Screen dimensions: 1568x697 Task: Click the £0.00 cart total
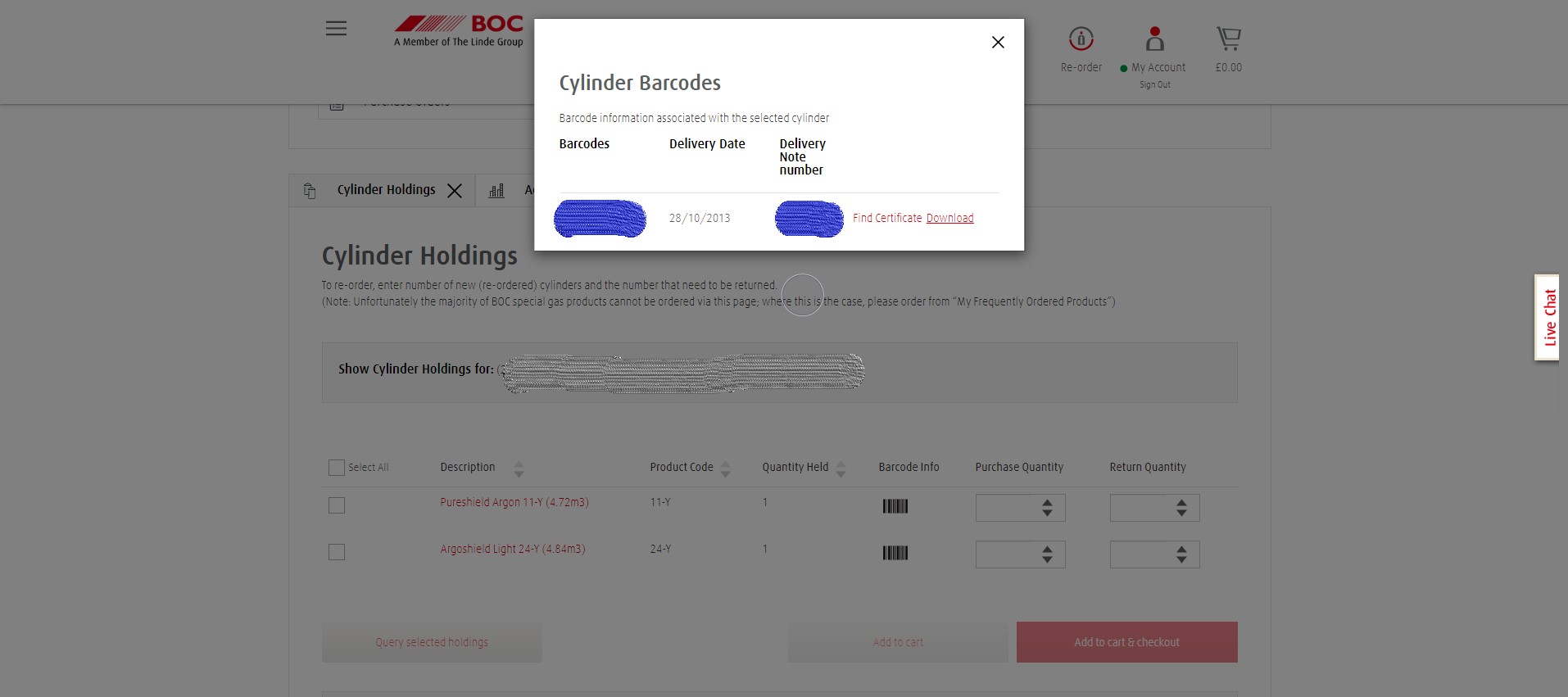[1228, 67]
